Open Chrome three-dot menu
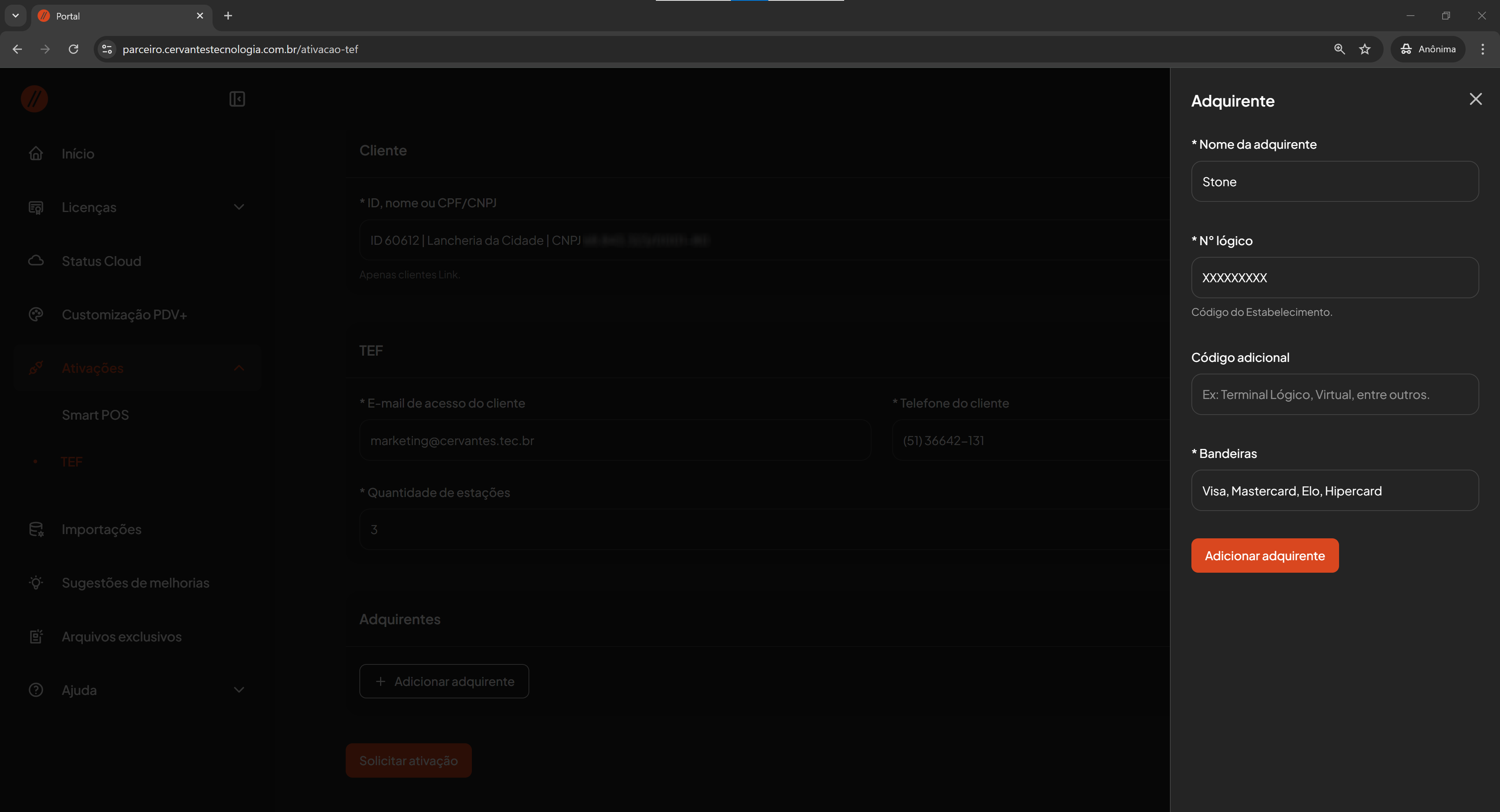 1482,49
